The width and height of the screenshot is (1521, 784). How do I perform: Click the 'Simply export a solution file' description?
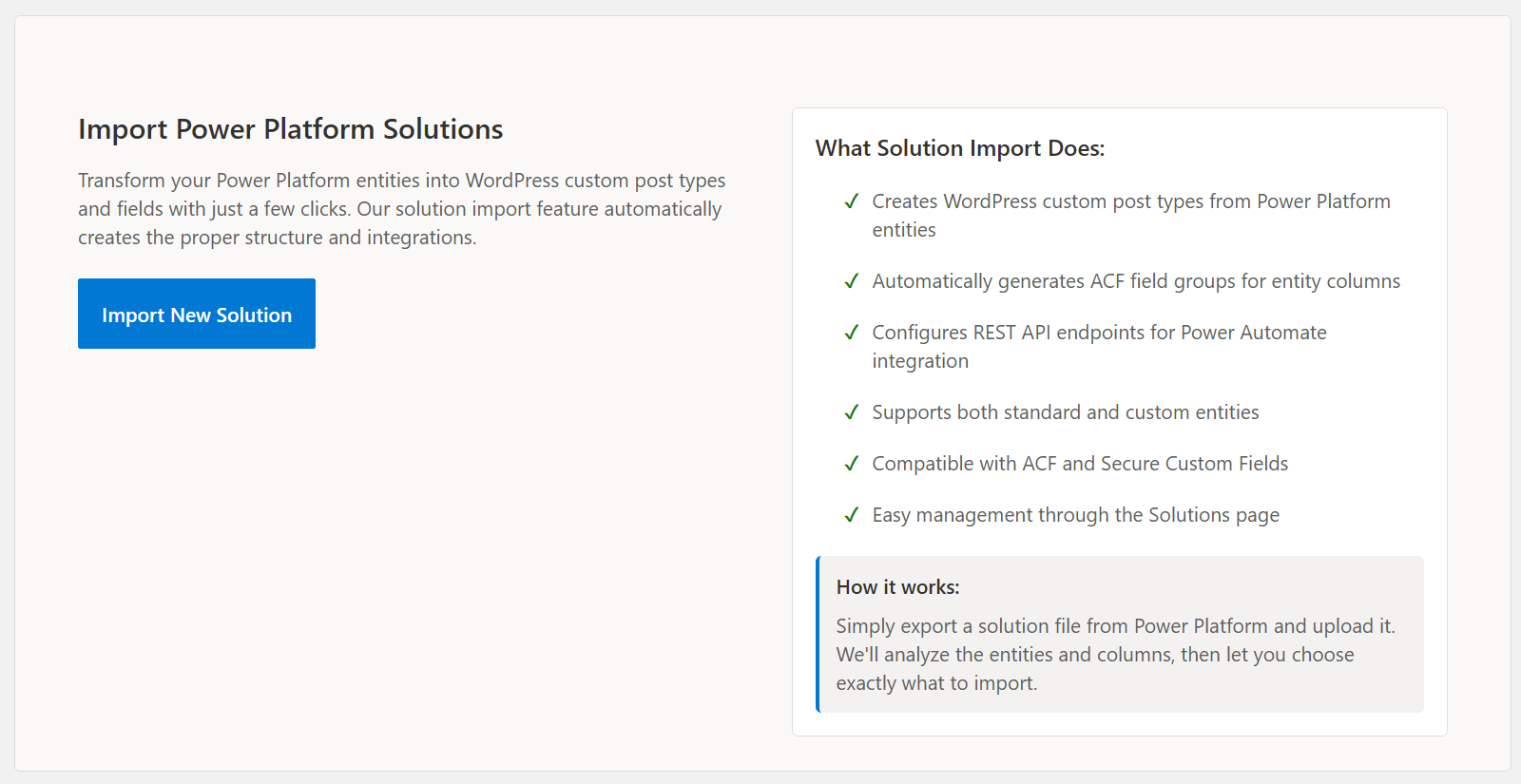[1115, 654]
